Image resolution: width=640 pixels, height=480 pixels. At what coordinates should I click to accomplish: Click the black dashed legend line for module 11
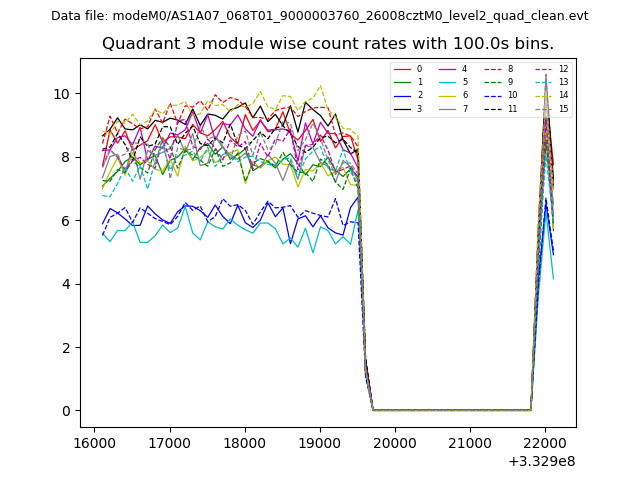coord(494,108)
